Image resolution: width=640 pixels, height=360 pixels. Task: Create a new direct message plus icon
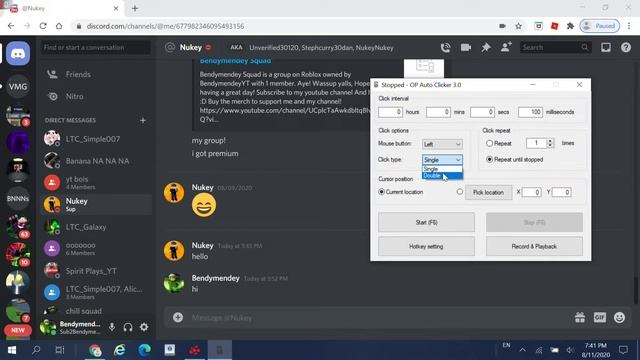click(x=143, y=120)
